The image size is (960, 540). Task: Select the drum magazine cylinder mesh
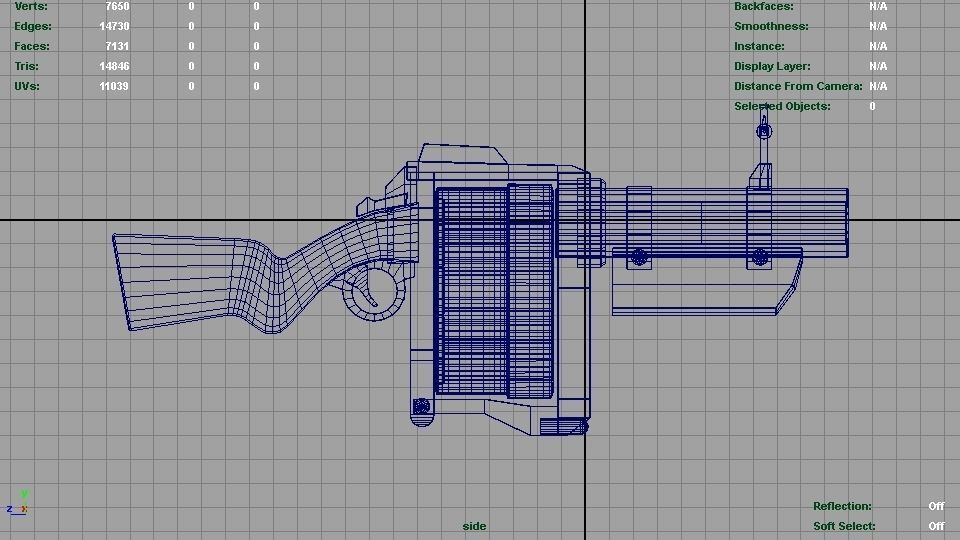[493, 291]
